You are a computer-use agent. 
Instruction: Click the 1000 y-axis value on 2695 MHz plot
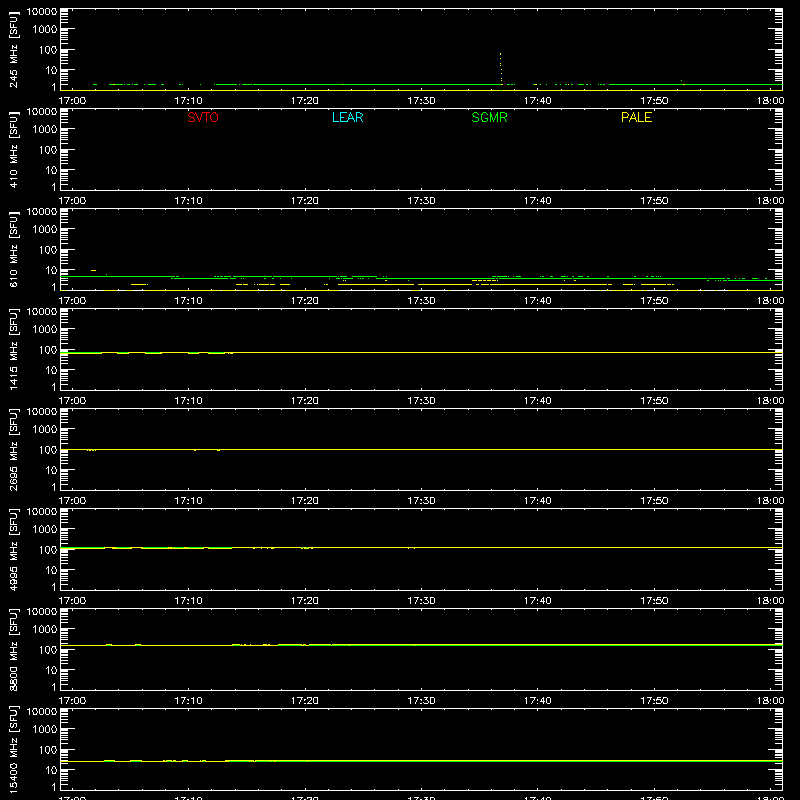(45, 430)
